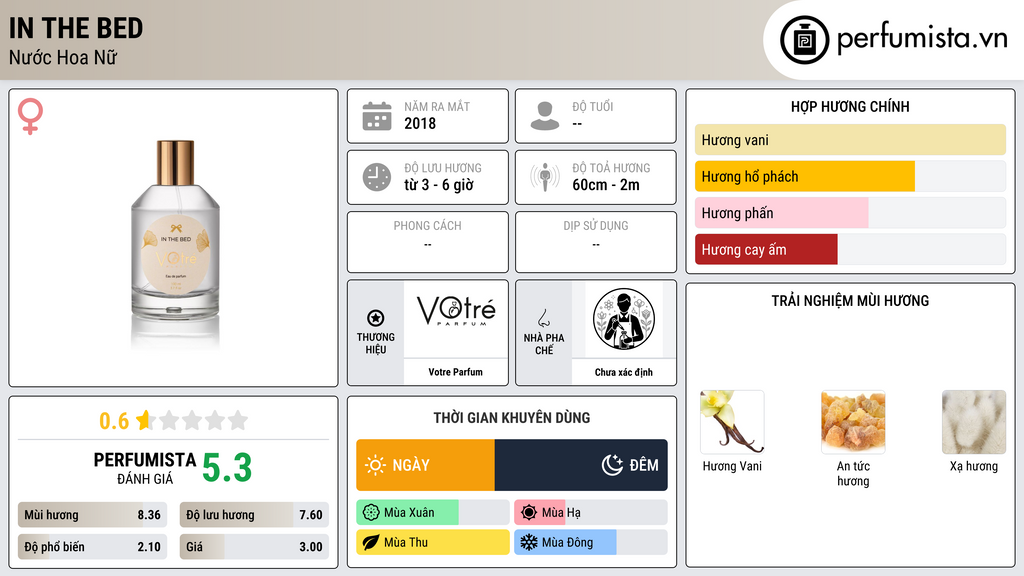Click the Giá 3.00 score bar
Image resolution: width=1024 pixels, height=576 pixels.
[254, 547]
